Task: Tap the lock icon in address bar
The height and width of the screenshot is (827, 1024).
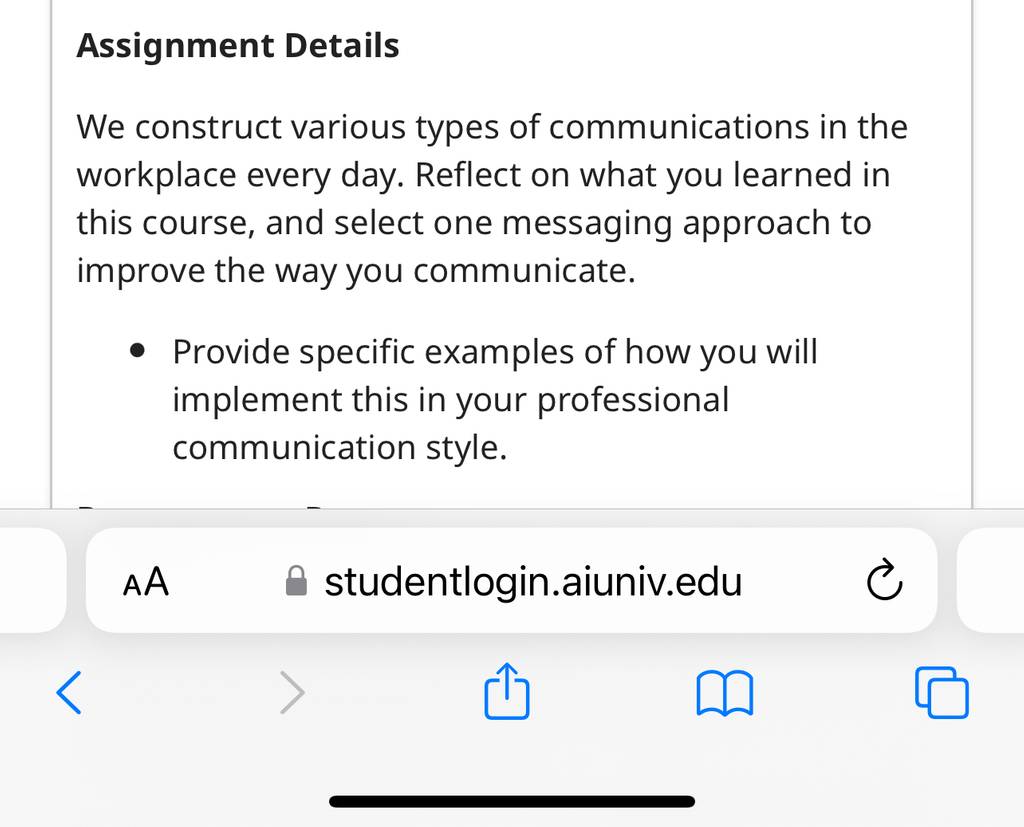Action: [x=296, y=581]
